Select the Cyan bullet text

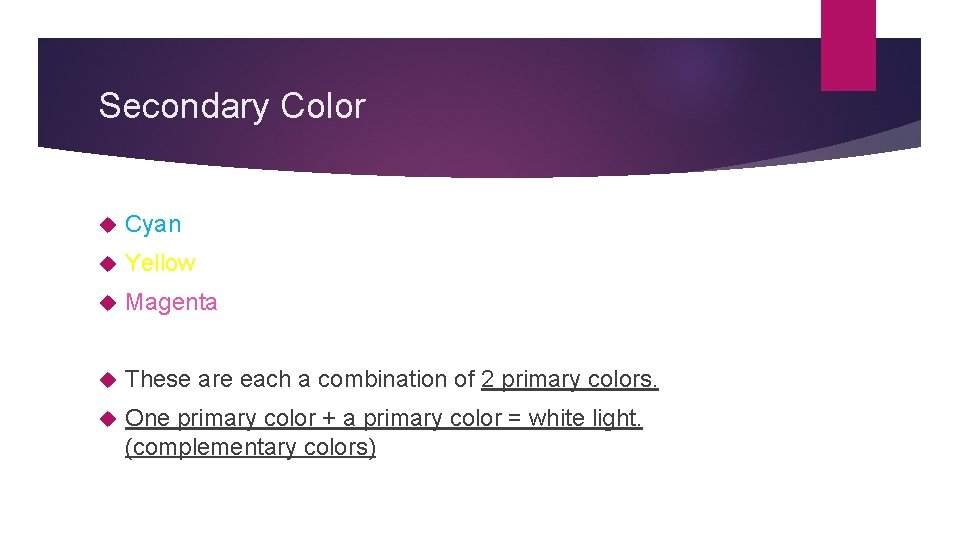pos(153,224)
